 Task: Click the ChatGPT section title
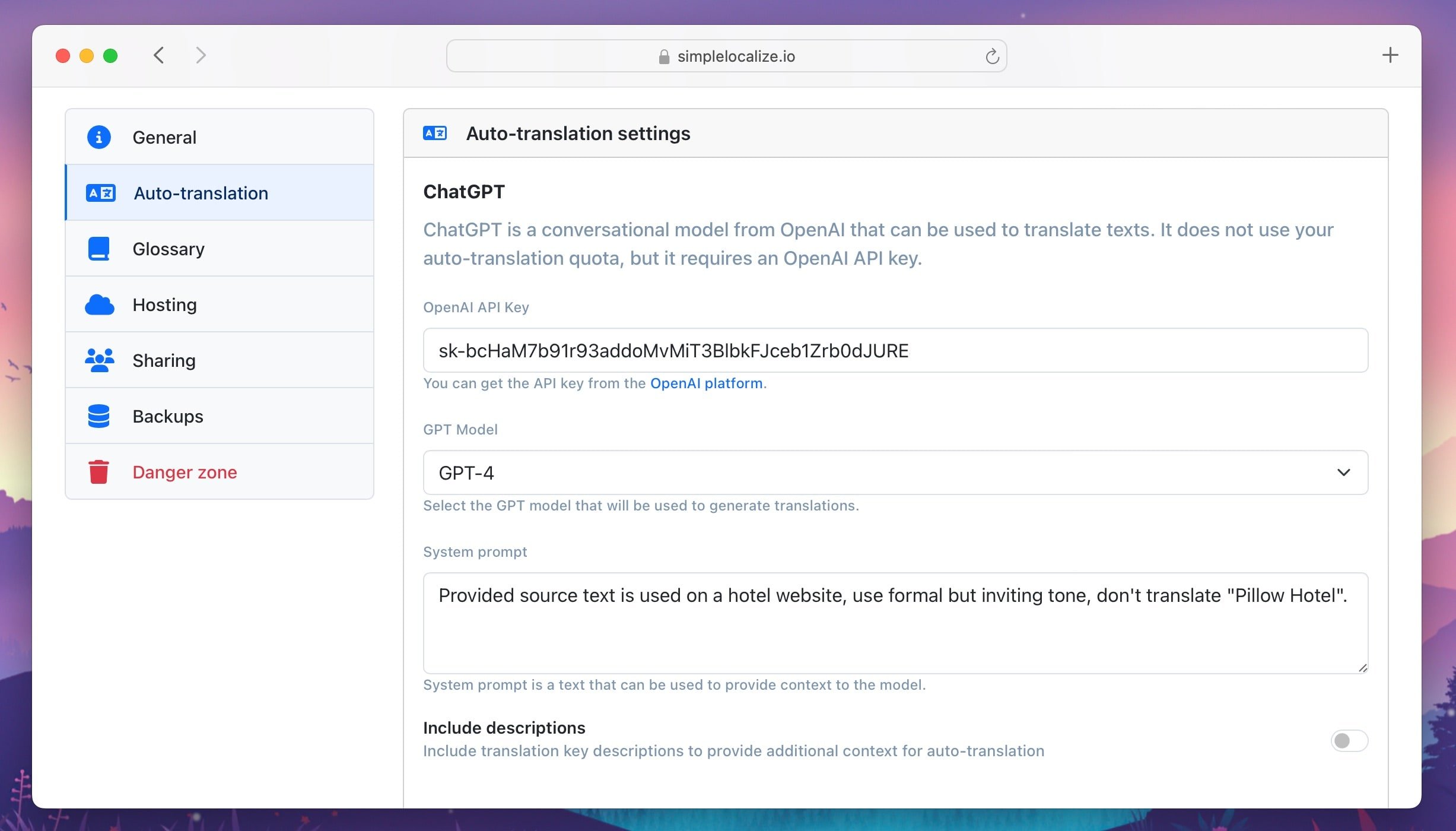pos(464,192)
